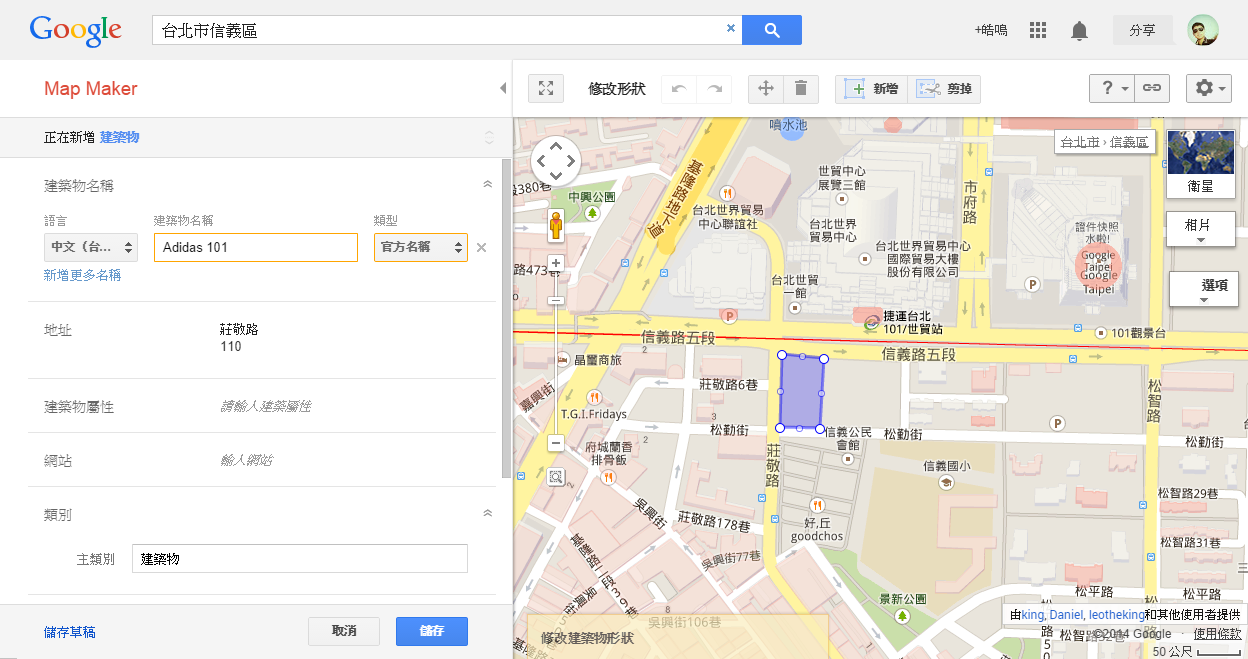Redo the shape edit
Image resolution: width=1248 pixels, height=659 pixels.
pyautogui.click(x=714, y=89)
